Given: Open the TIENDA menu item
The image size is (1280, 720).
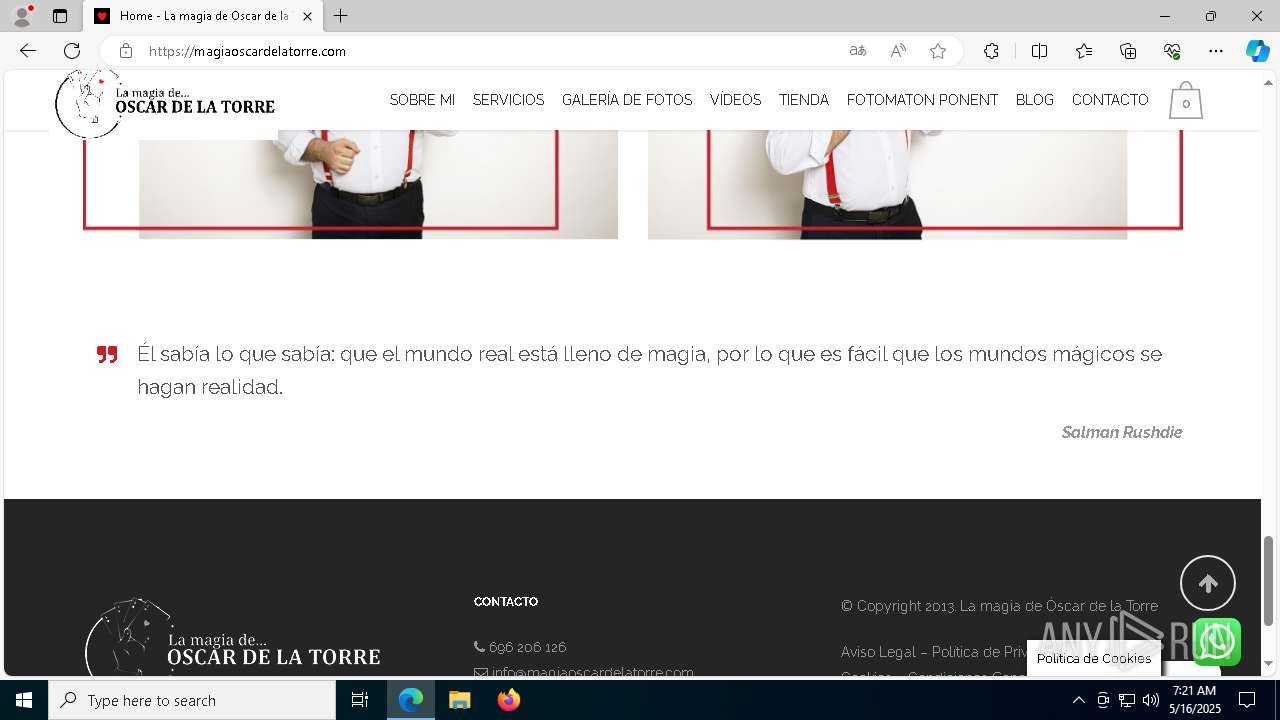Looking at the screenshot, I should pos(804,100).
